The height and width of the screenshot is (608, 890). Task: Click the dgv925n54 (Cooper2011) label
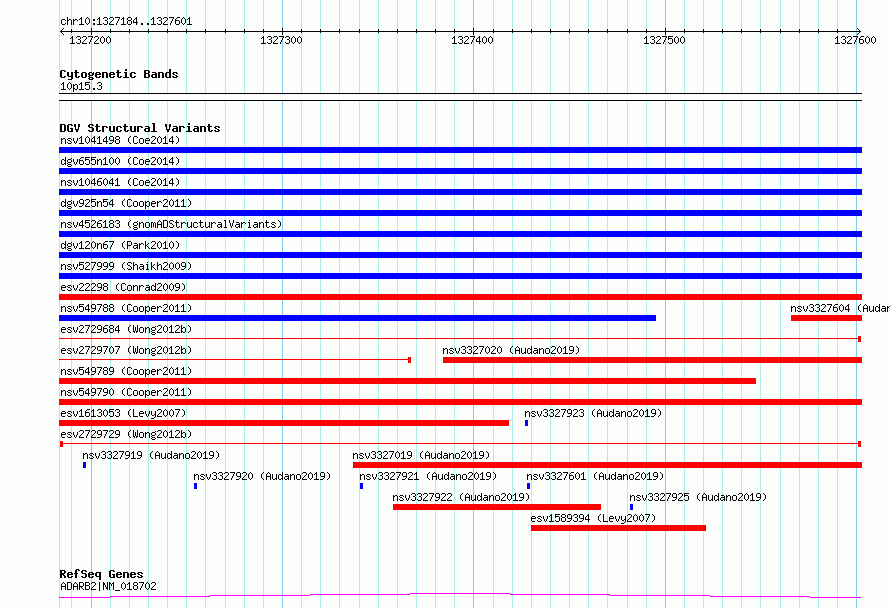pos(126,203)
